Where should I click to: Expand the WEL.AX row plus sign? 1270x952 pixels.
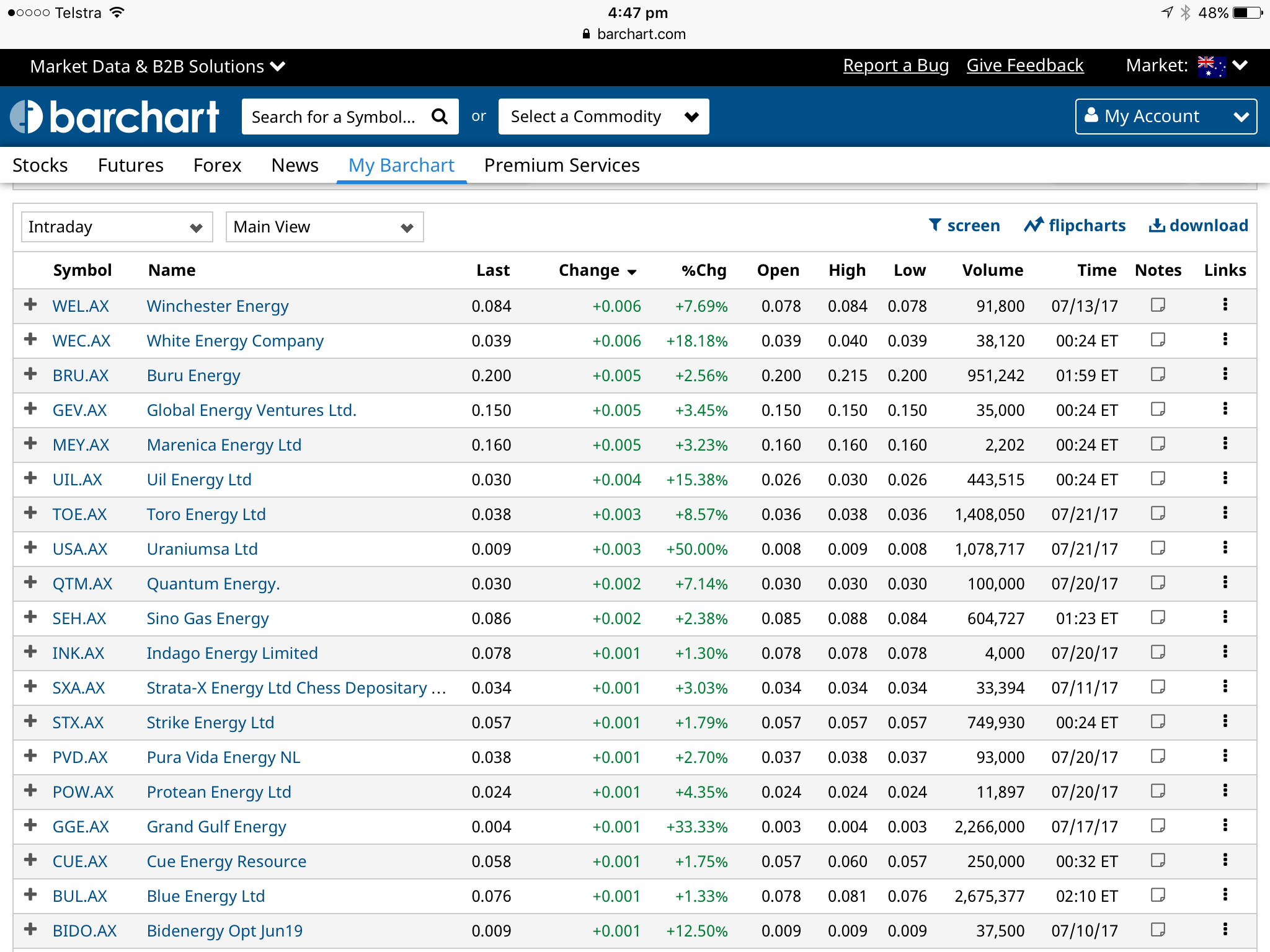click(x=30, y=304)
